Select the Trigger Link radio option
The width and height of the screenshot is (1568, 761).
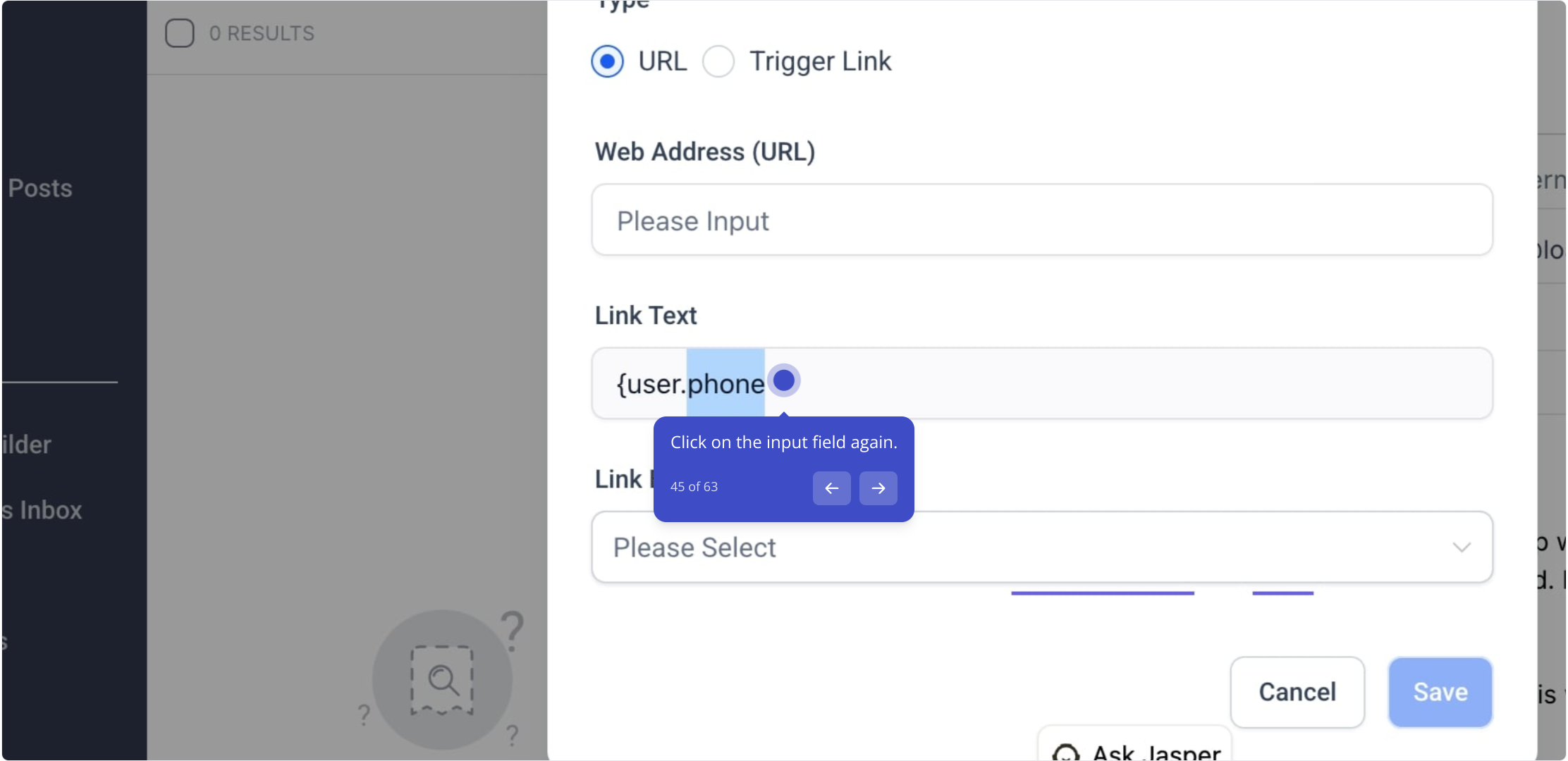click(718, 61)
